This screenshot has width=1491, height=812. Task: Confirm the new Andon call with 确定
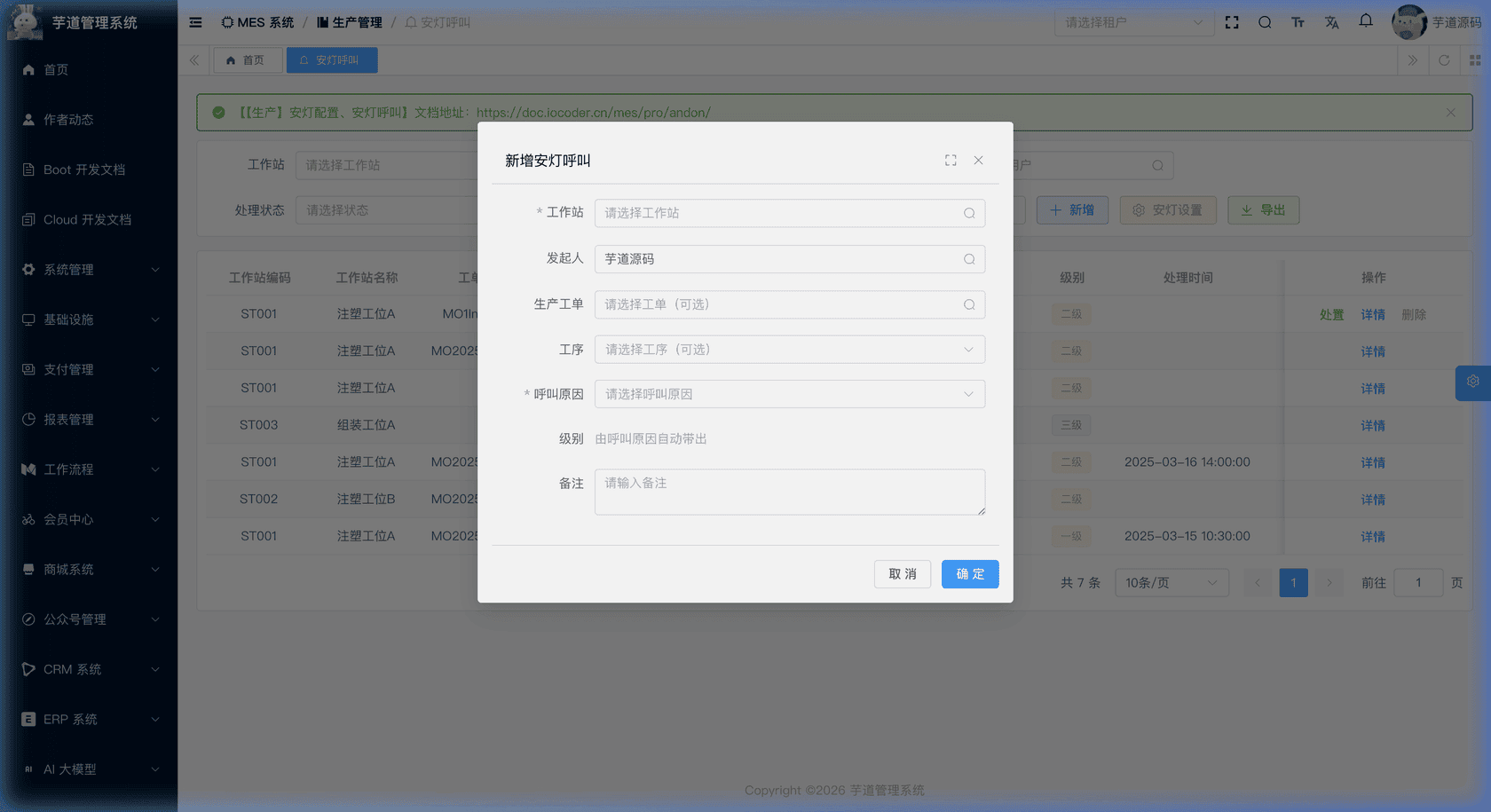[970, 574]
